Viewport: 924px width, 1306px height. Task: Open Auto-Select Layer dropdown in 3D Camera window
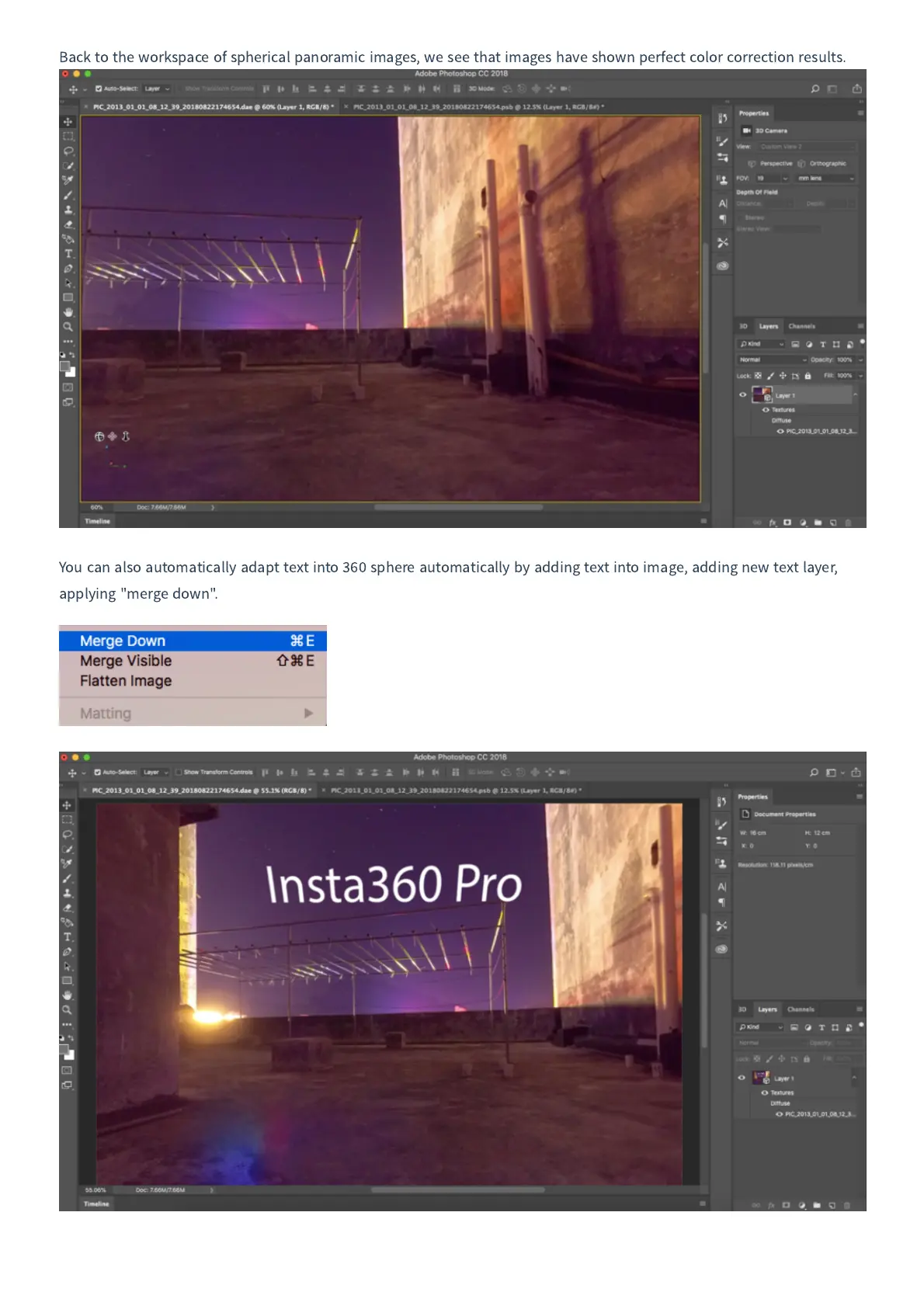click(157, 89)
